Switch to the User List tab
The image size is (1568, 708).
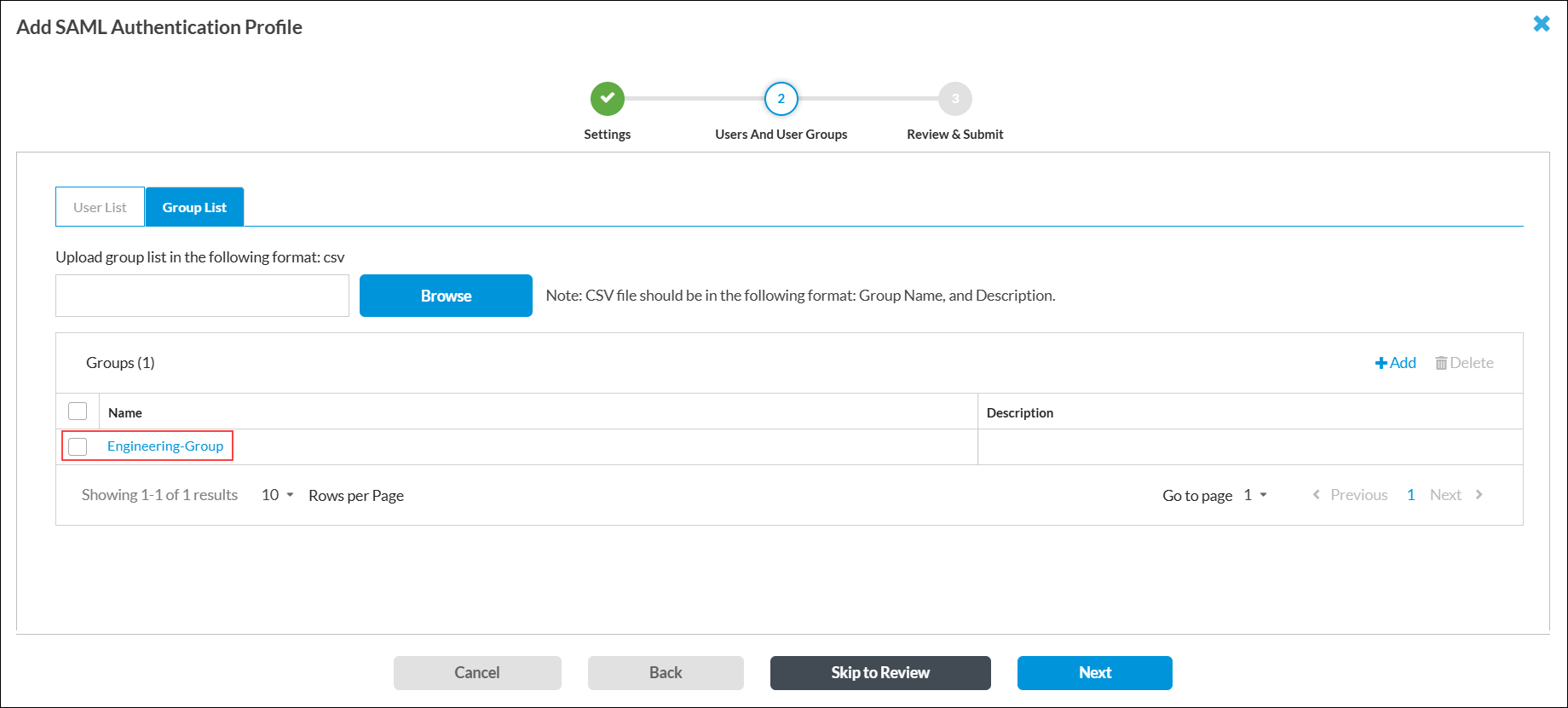100,207
